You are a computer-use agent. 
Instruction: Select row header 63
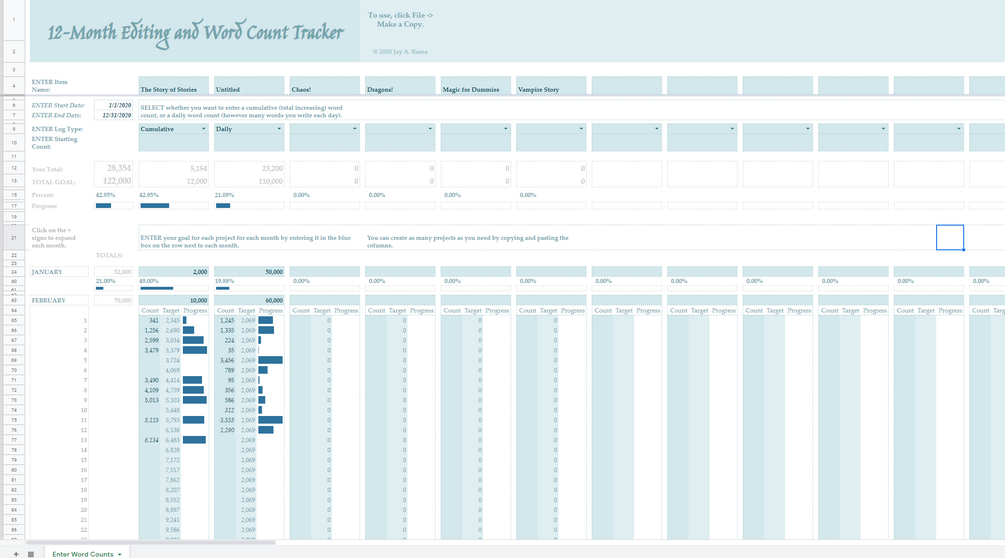click(13, 300)
